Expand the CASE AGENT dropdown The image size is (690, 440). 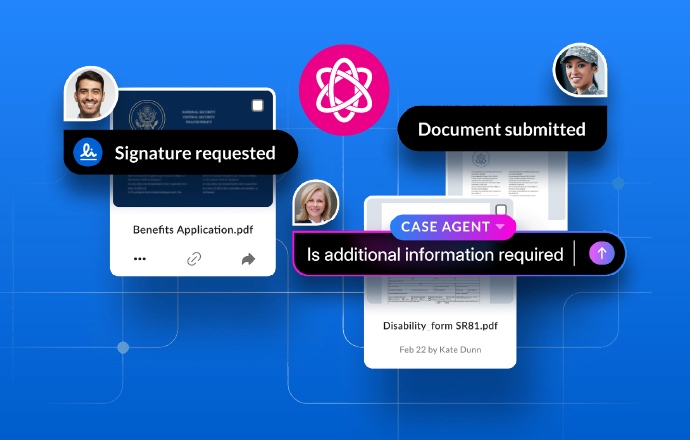pyautogui.click(x=499, y=227)
